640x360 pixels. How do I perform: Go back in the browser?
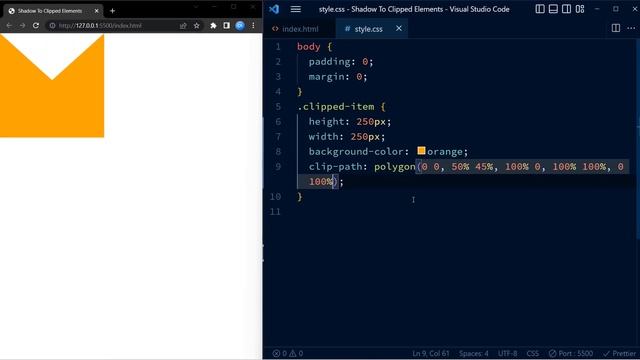tap(9, 25)
